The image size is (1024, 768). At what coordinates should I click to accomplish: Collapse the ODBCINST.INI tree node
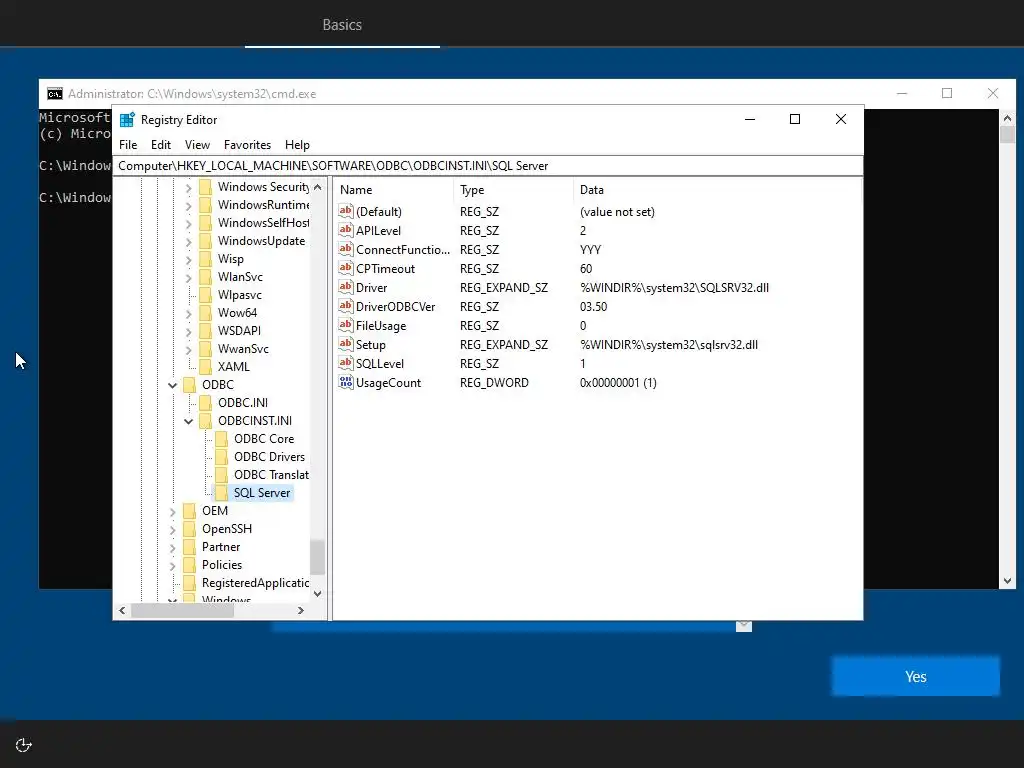point(188,421)
